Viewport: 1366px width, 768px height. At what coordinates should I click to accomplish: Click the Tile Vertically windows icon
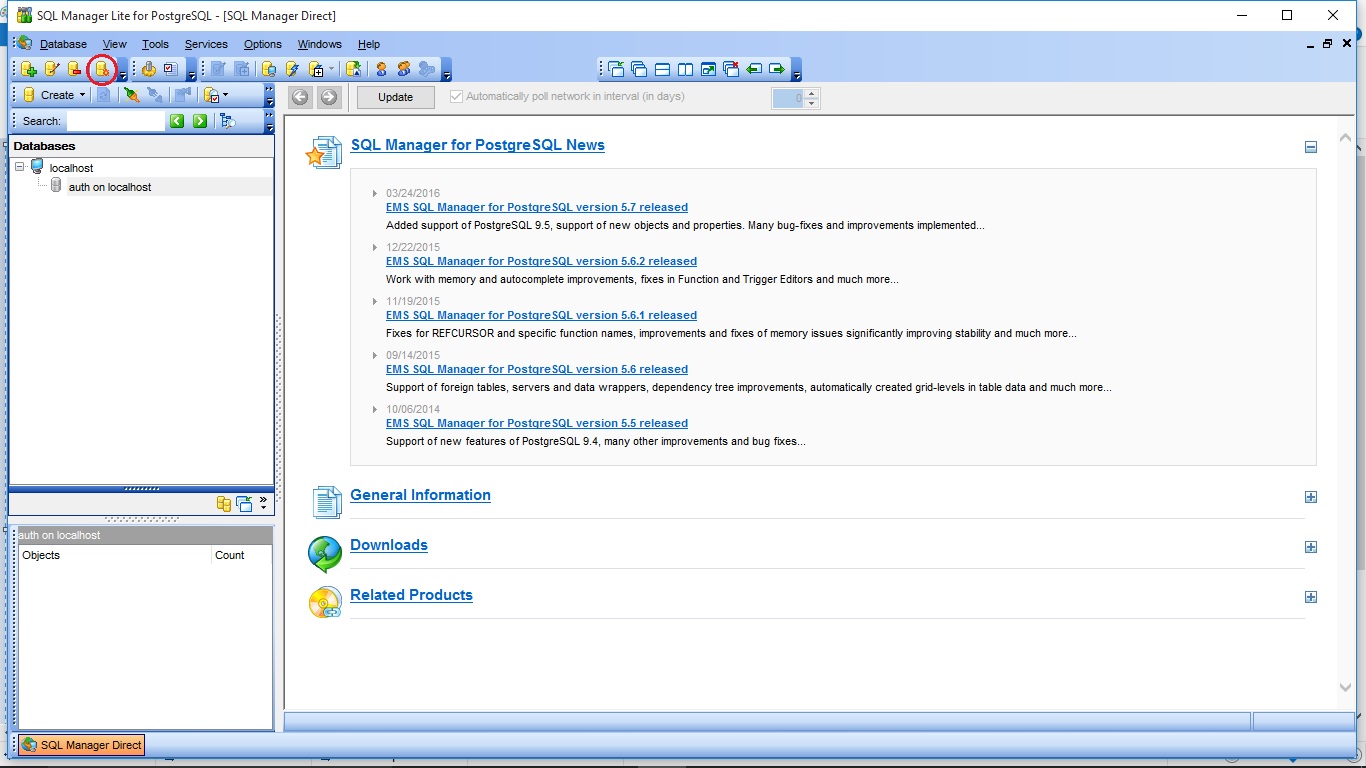tap(685, 69)
